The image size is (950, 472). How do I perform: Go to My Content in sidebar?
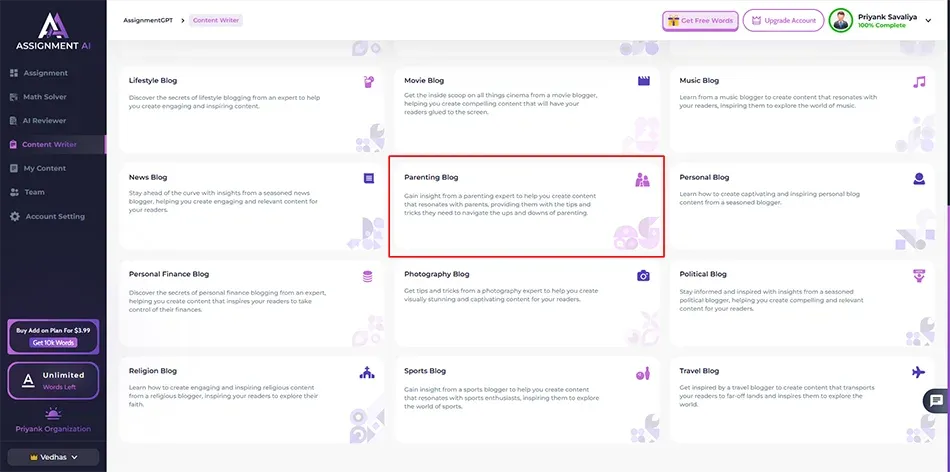point(44,168)
